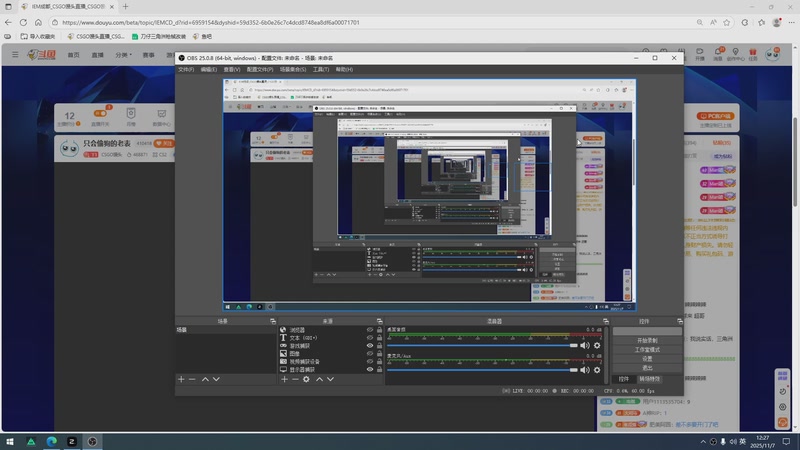Toggle visibility of 游戏捕获 source
Image resolution: width=800 pixels, height=450 pixels.
[369, 345]
